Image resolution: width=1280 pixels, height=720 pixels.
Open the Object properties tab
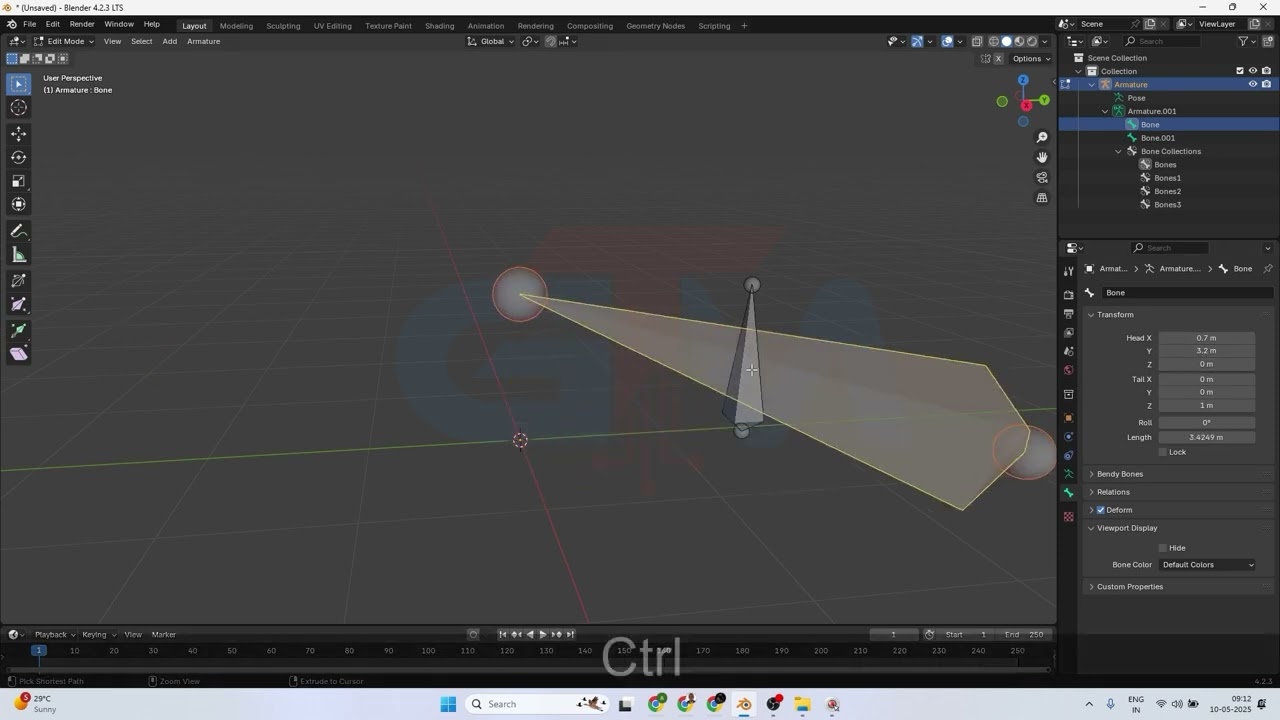pos(1068,418)
